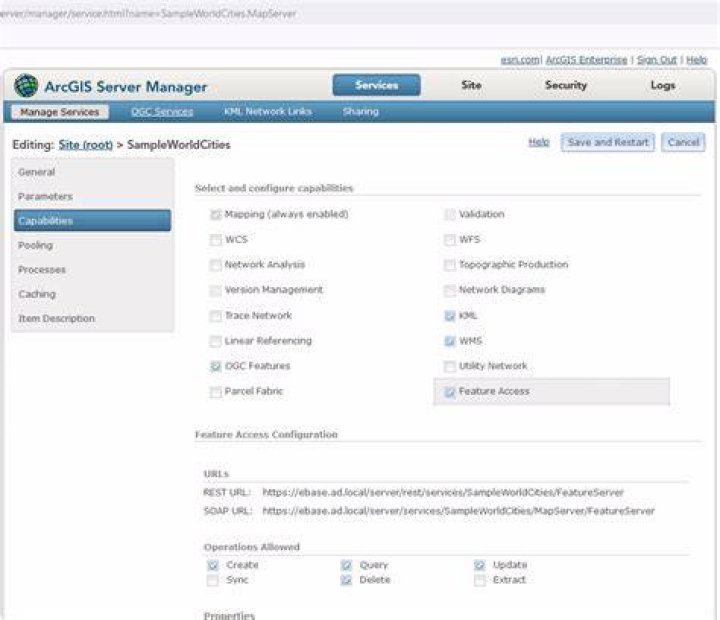The height and width of the screenshot is (620, 720).
Task: Click the SOAP URL MapServer/FeatureServer address
Action: coord(458,511)
